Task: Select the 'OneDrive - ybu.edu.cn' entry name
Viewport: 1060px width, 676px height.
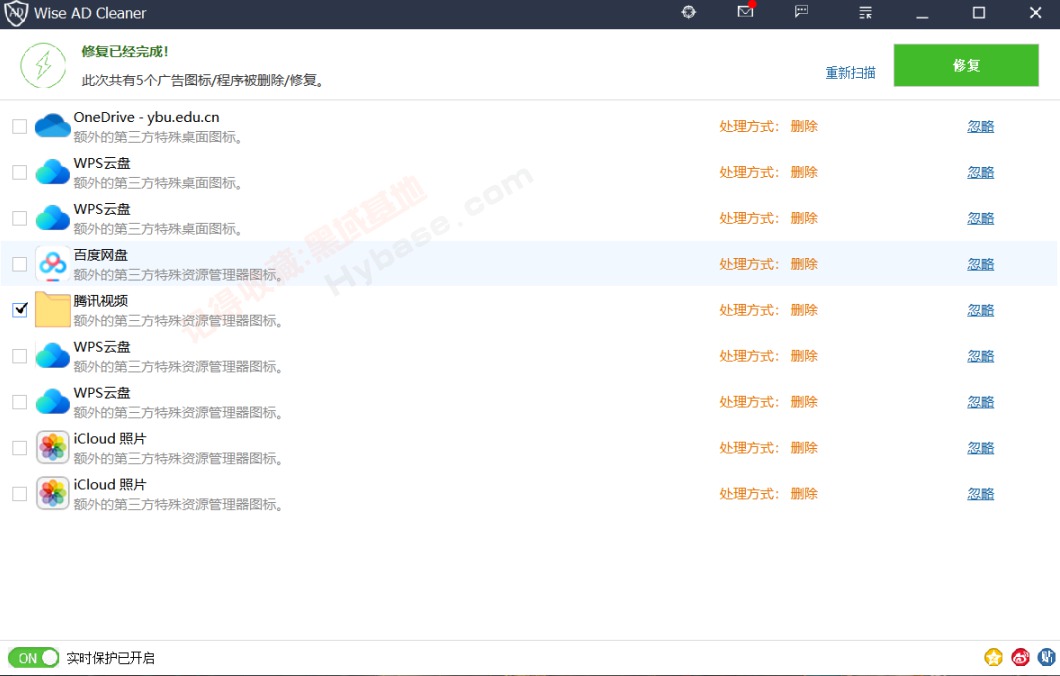Action: click(147, 117)
